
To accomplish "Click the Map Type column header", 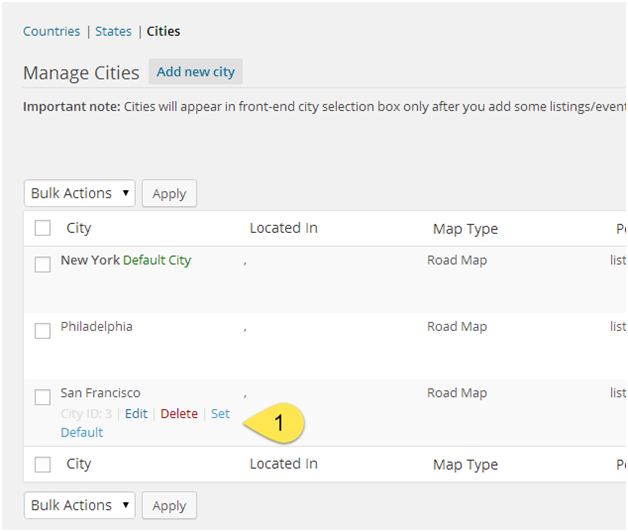I will [x=465, y=229].
